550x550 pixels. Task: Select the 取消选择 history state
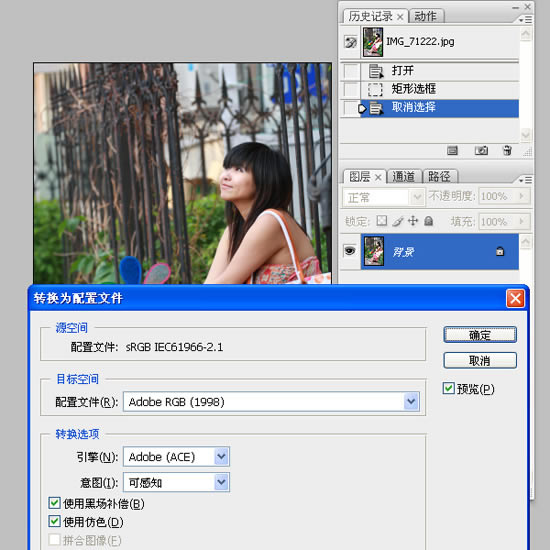click(x=440, y=108)
